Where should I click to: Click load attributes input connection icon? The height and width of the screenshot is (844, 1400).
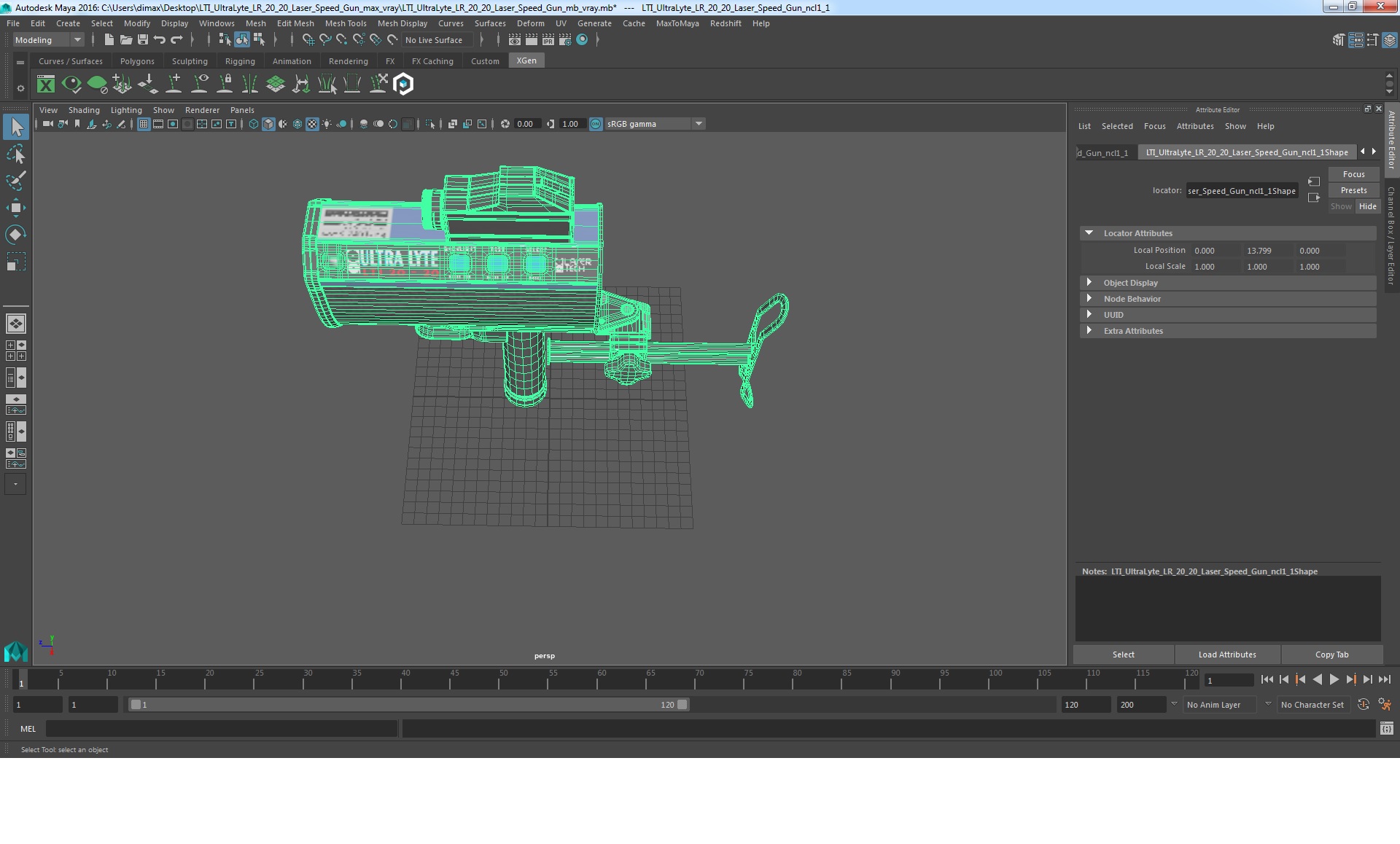coord(1313,181)
